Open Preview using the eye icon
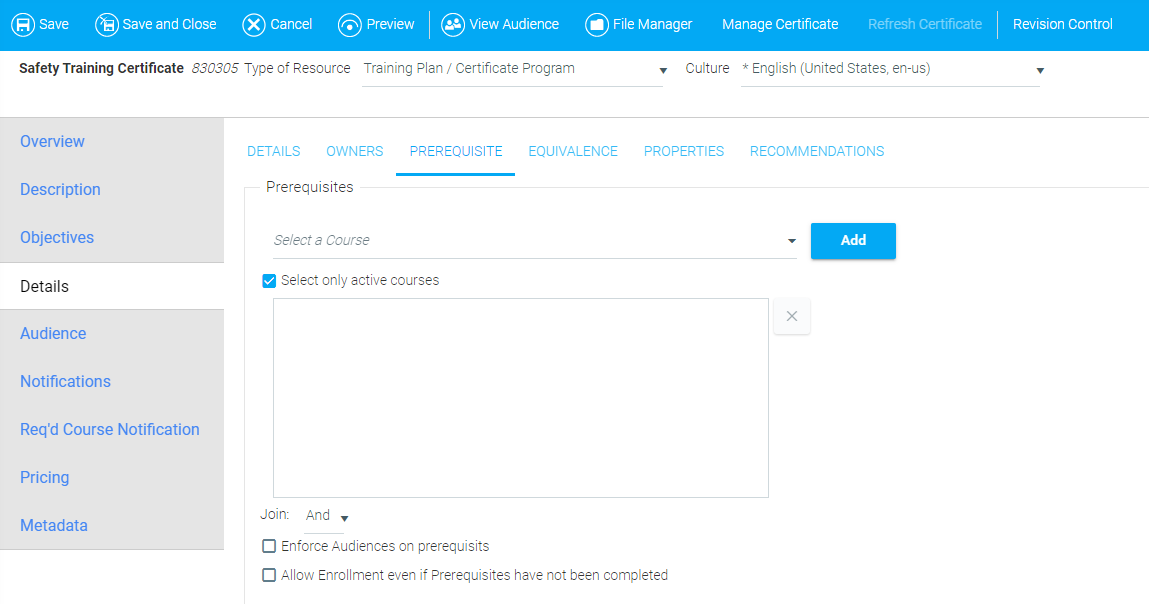Screen dimensions: 1149x604 [x=350, y=24]
